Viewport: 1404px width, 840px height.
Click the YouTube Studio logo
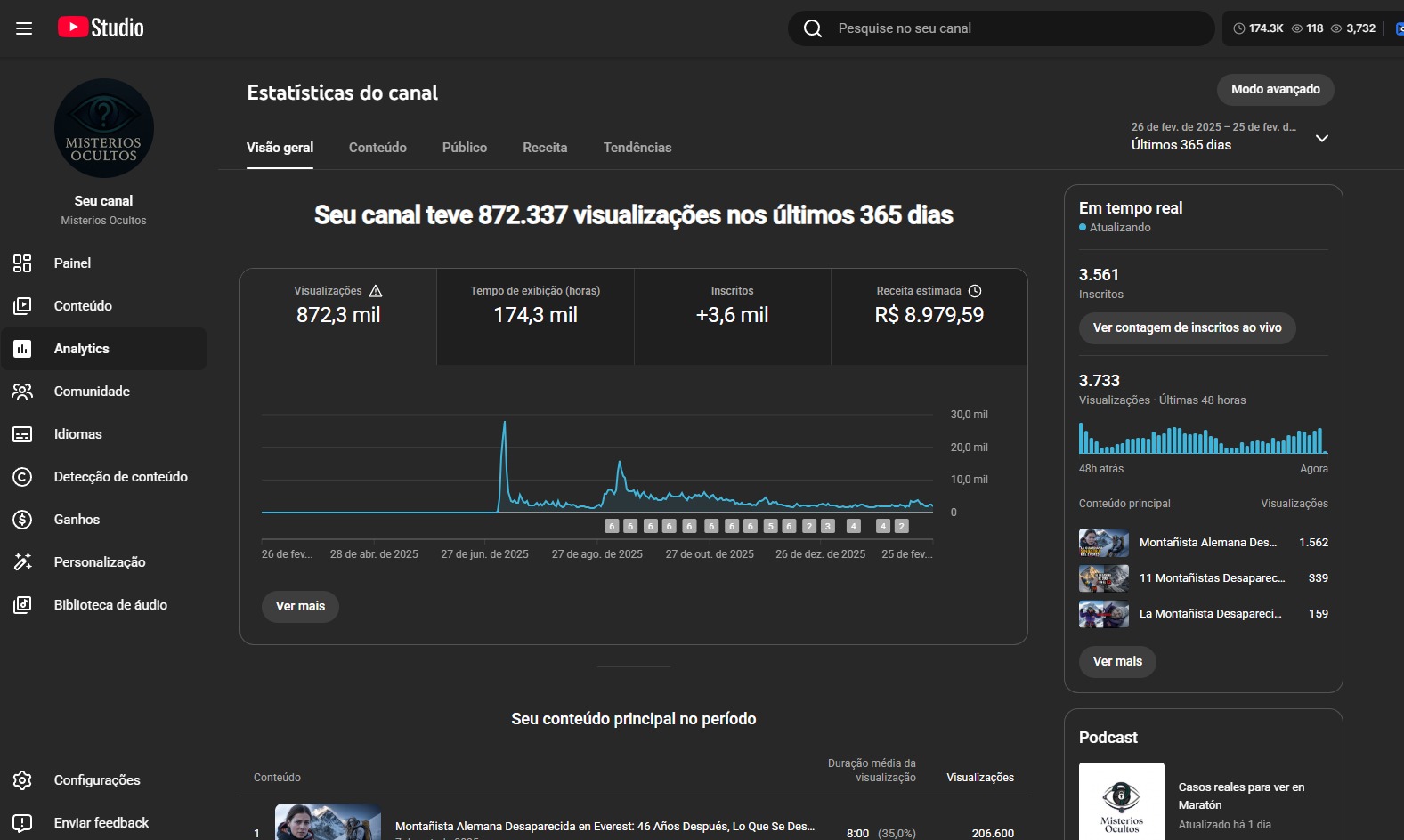click(101, 28)
